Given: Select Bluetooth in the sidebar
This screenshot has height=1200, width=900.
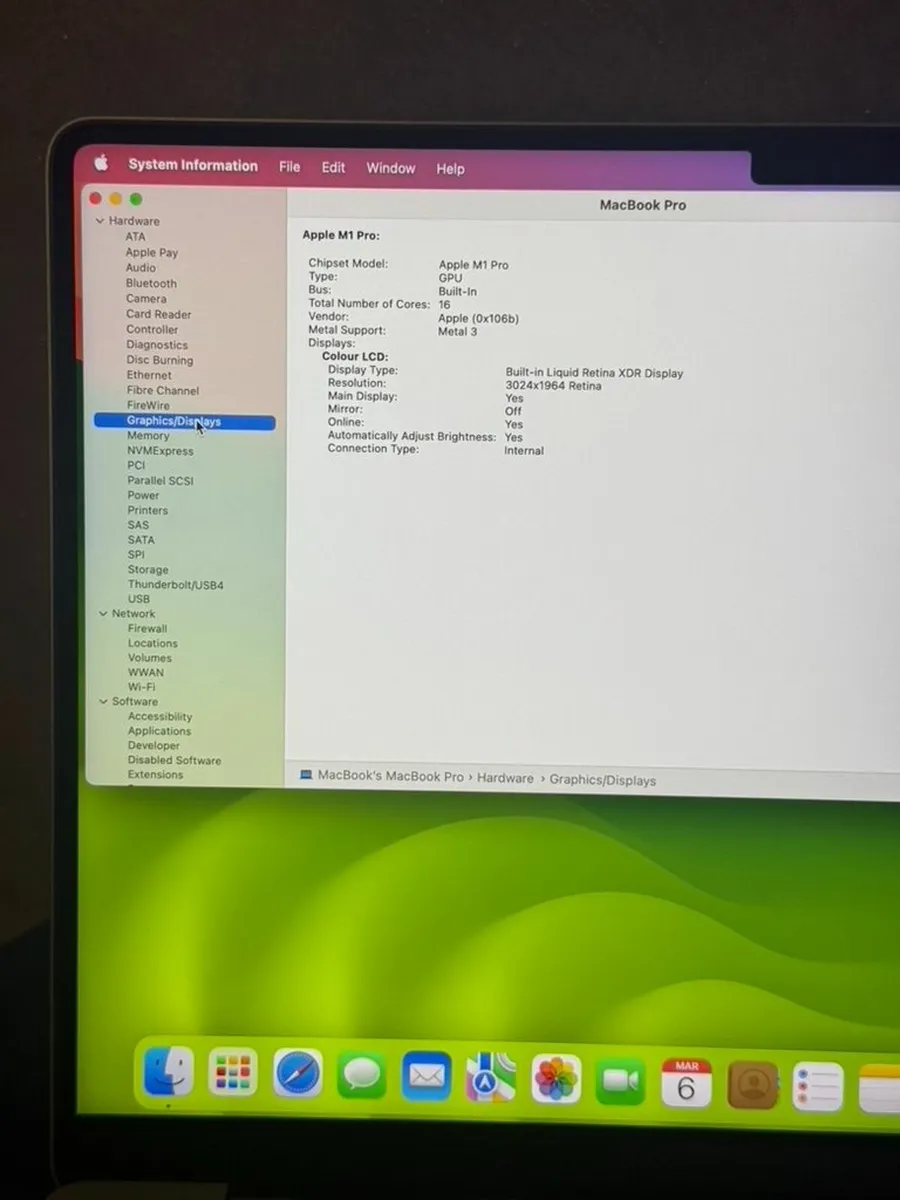Looking at the screenshot, I should tap(151, 283).
